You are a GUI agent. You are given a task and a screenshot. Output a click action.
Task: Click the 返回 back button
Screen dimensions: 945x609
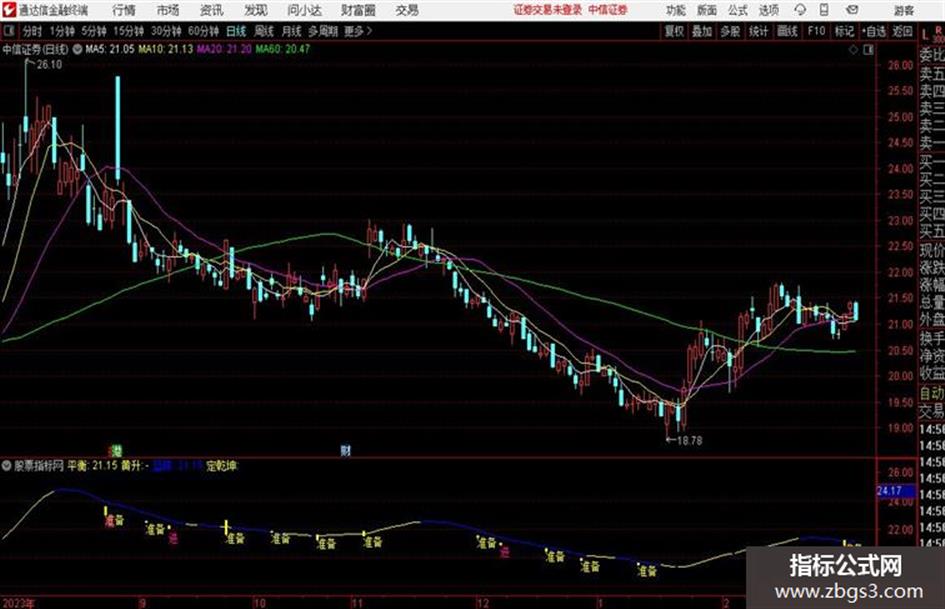[x=902, y=31]
